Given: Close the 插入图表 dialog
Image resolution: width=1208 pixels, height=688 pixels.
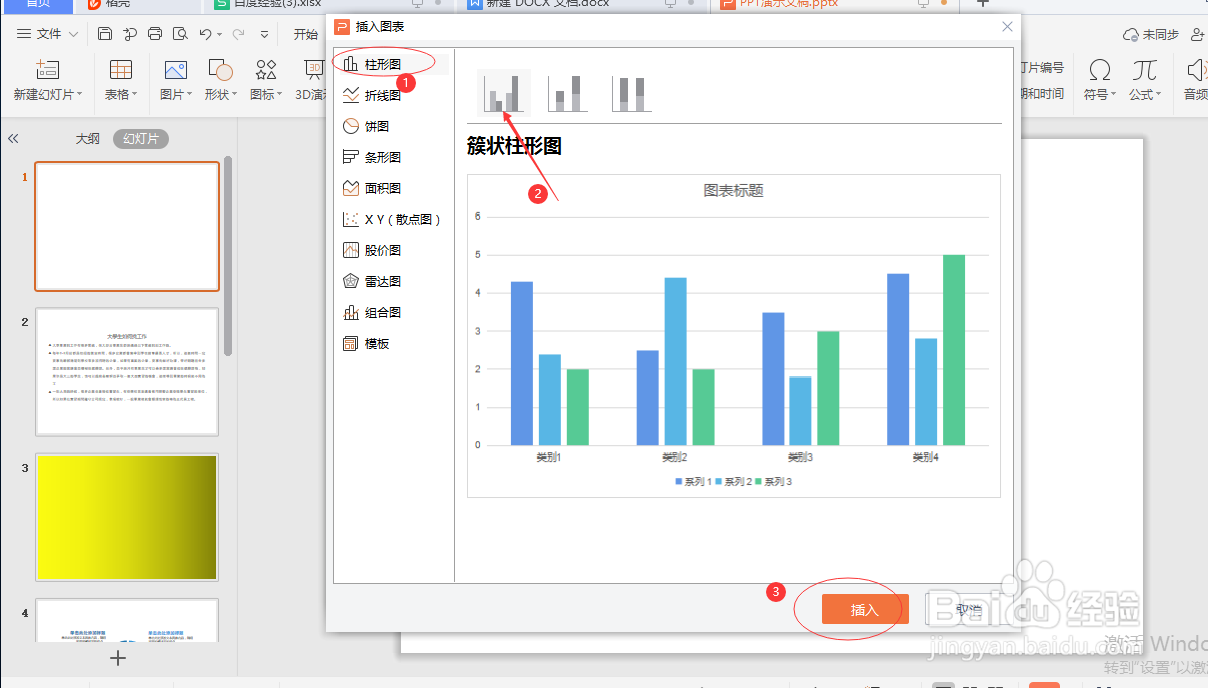Looking at the screenshot, I should pos(1007,27).
